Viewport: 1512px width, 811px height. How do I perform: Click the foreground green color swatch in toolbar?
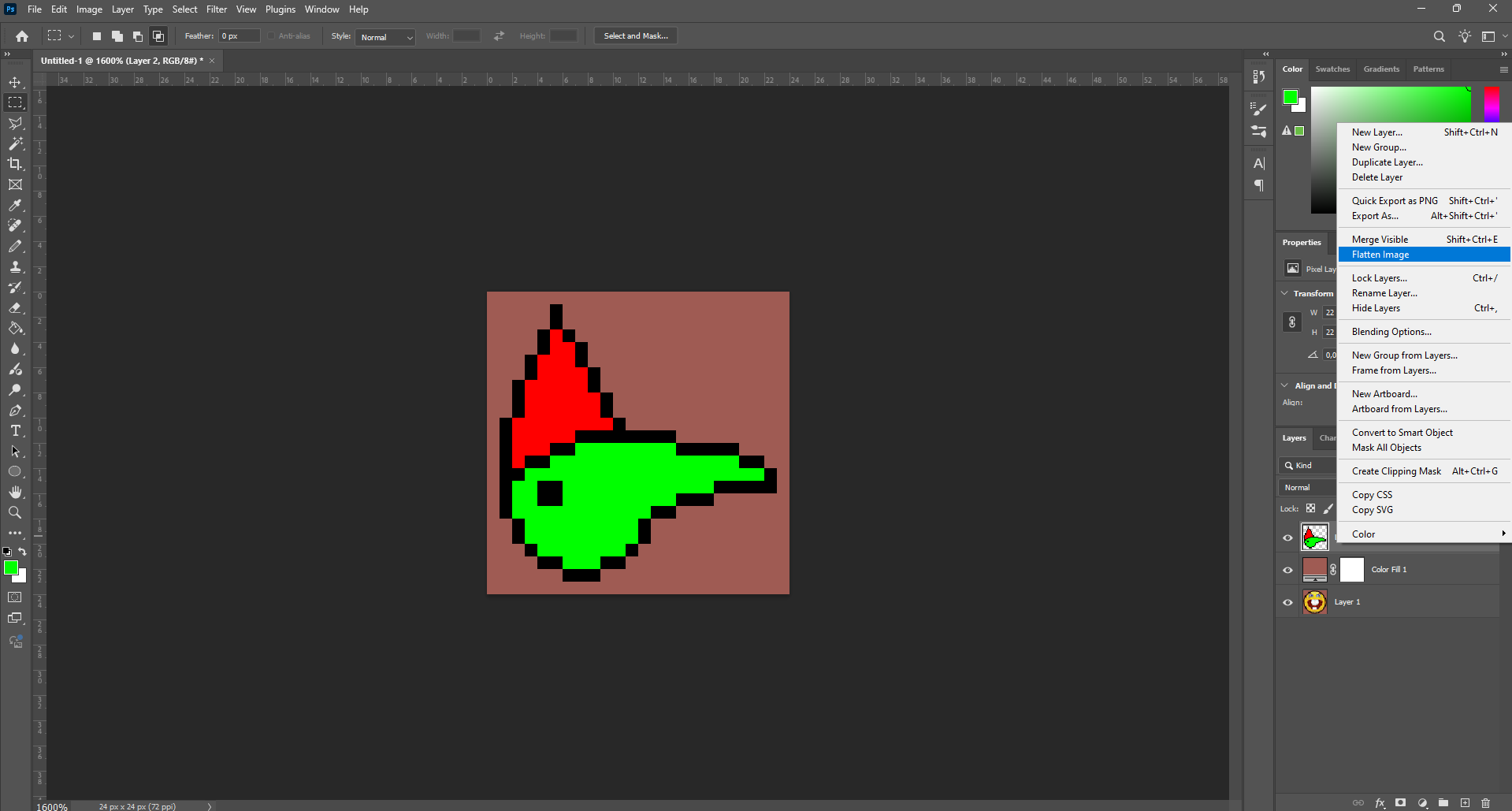(x=11, y=567)
